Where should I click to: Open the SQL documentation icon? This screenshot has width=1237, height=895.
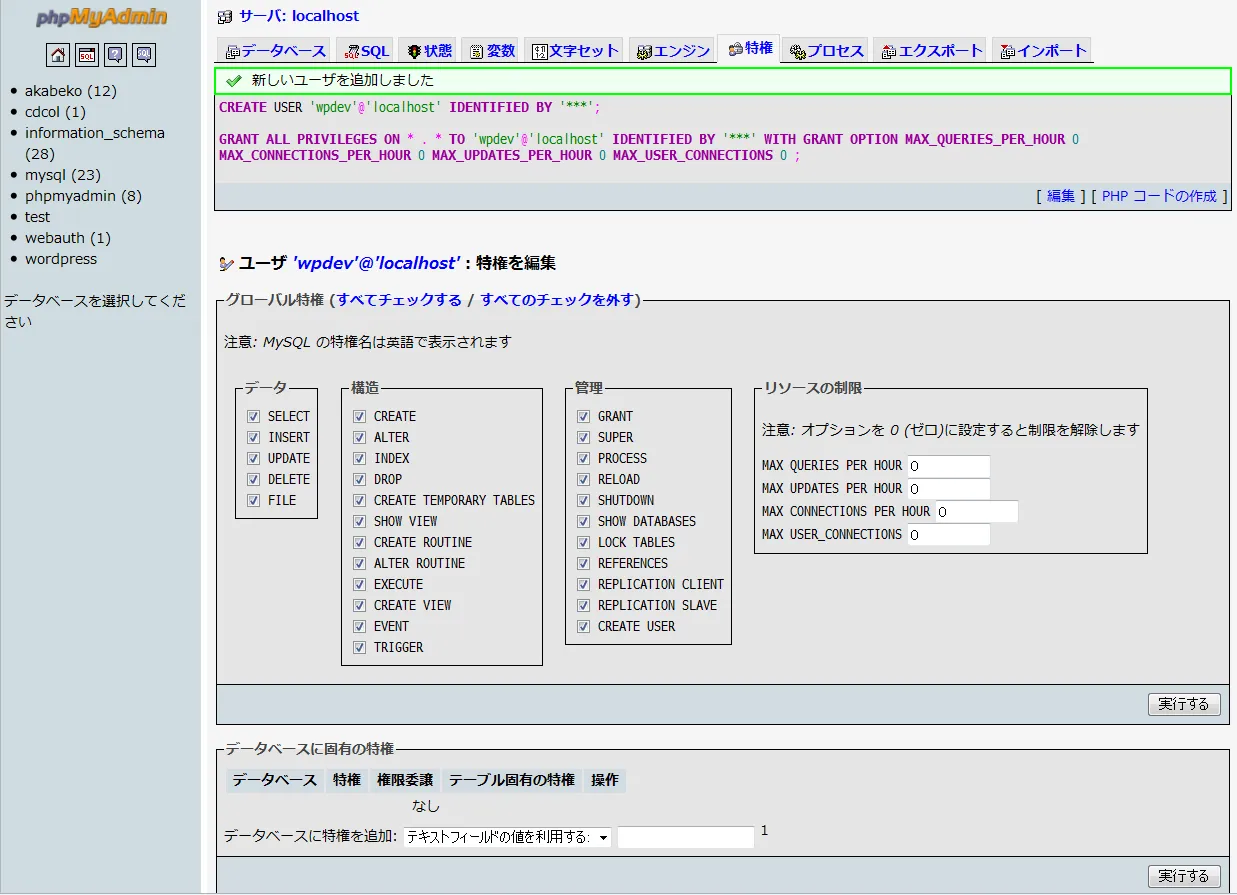pos(145,55)
